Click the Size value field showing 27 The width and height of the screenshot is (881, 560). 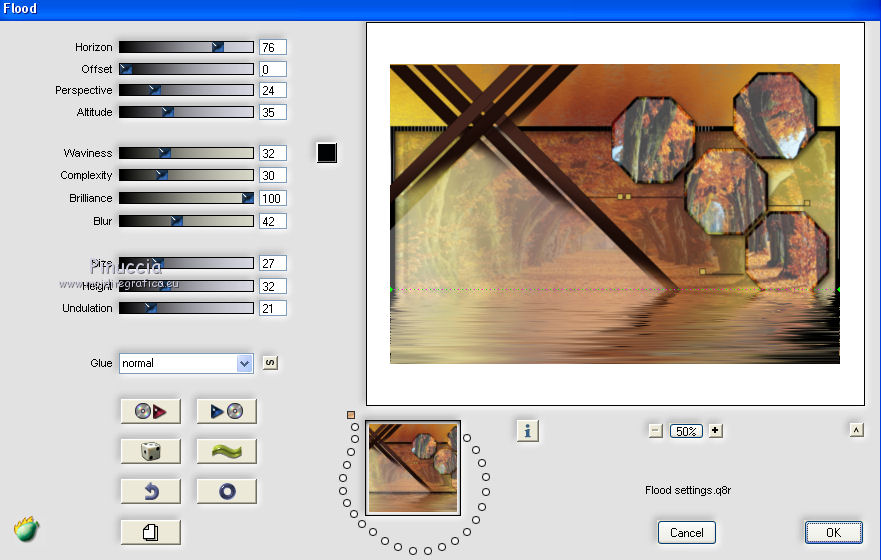273,263
